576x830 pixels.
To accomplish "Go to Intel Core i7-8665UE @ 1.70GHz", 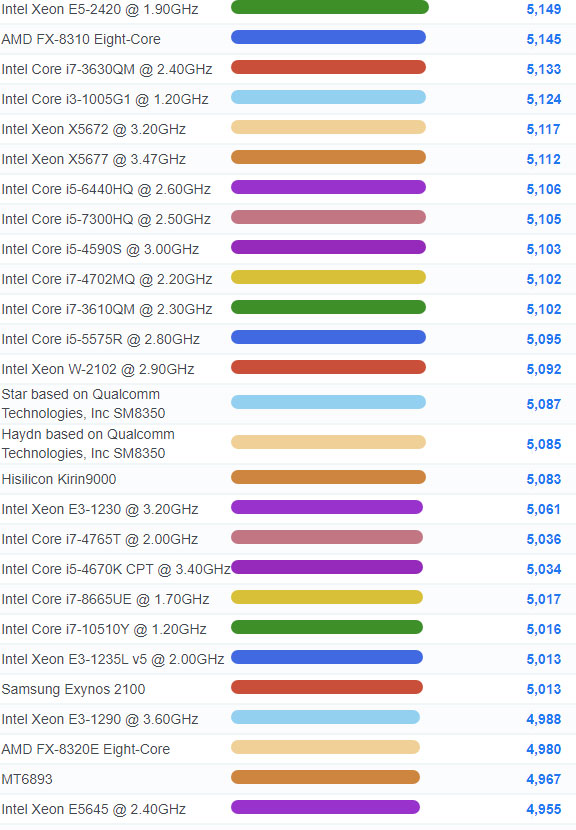I will (x=105, y=599).
